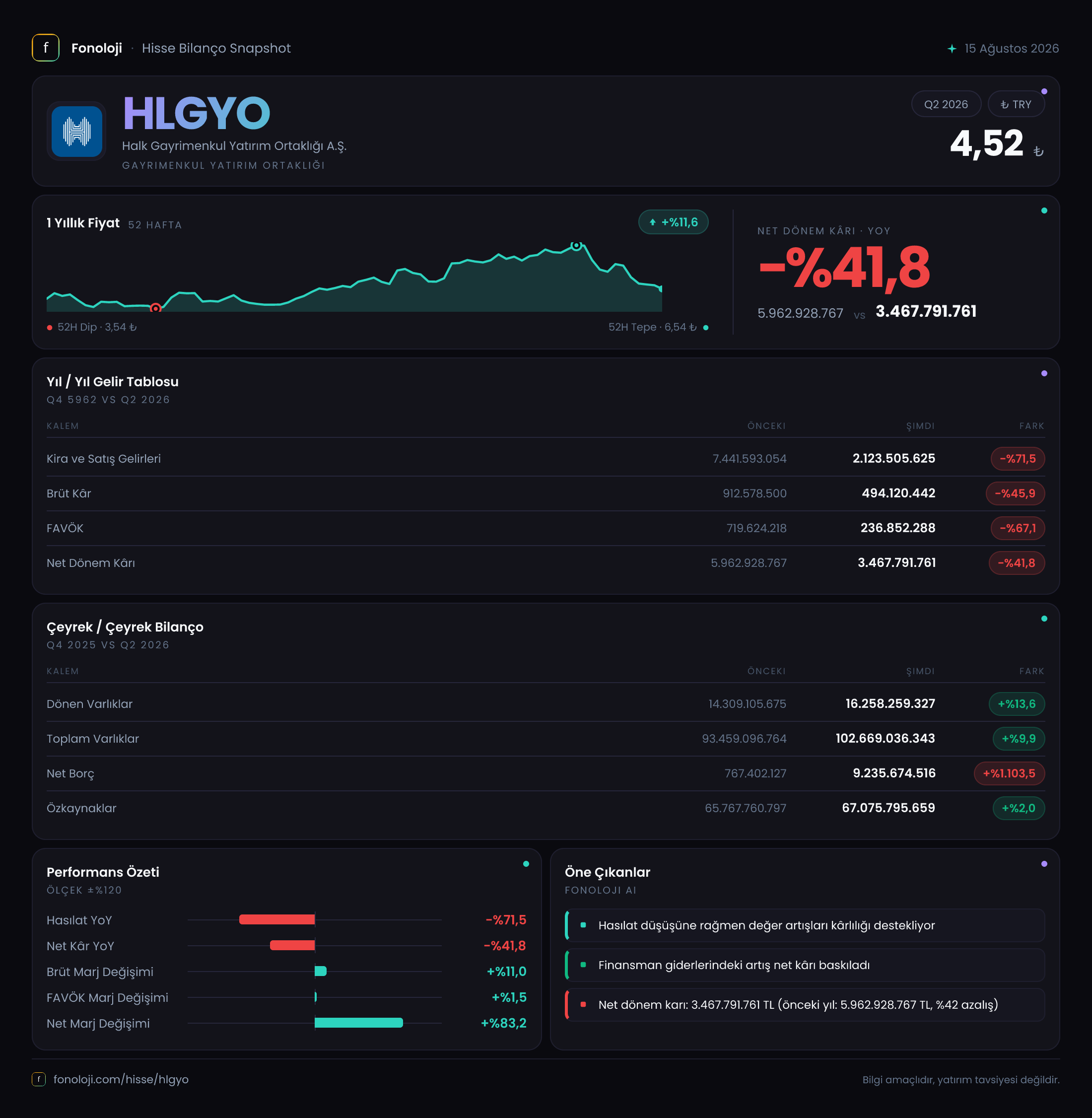Click the +%11,6 price change badge
The image size is (1092, 1118).
click(x=673, y=222)
